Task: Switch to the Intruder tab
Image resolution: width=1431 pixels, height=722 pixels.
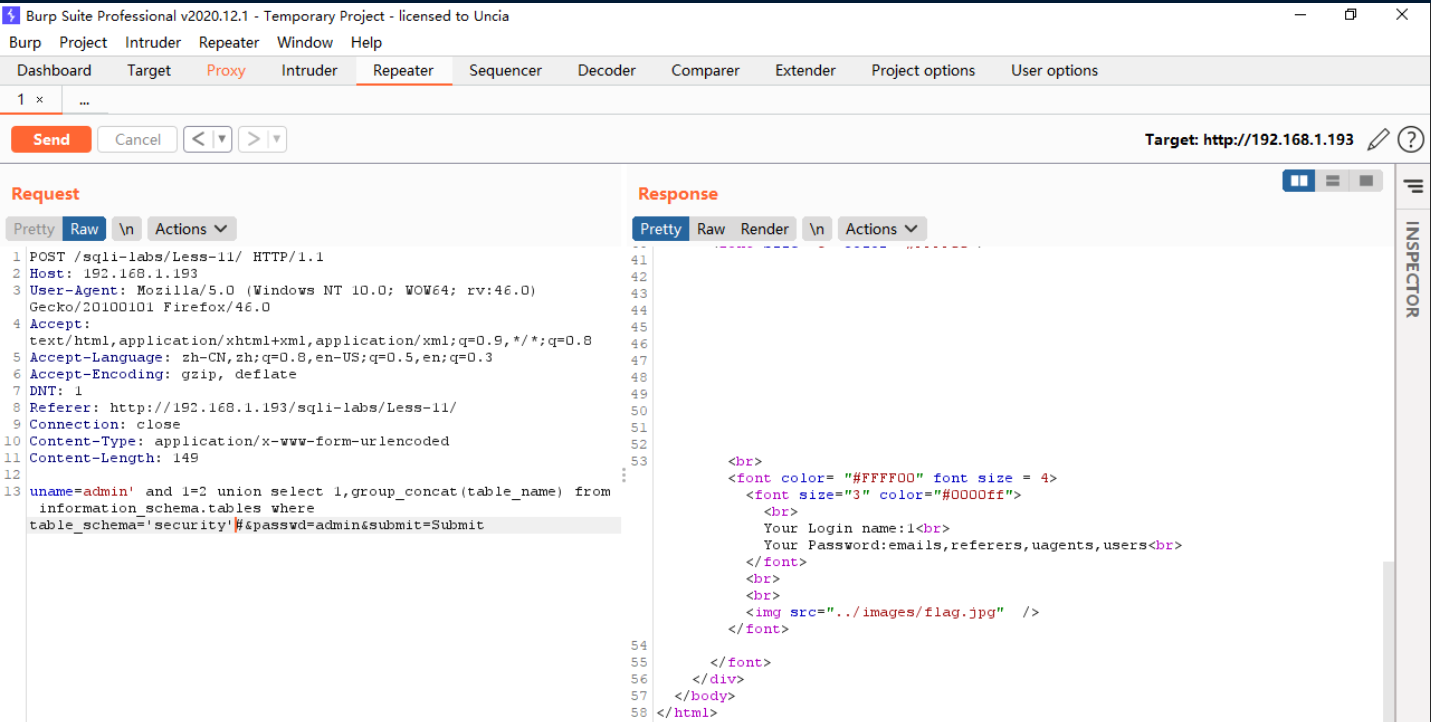Action: click(309, 70)
